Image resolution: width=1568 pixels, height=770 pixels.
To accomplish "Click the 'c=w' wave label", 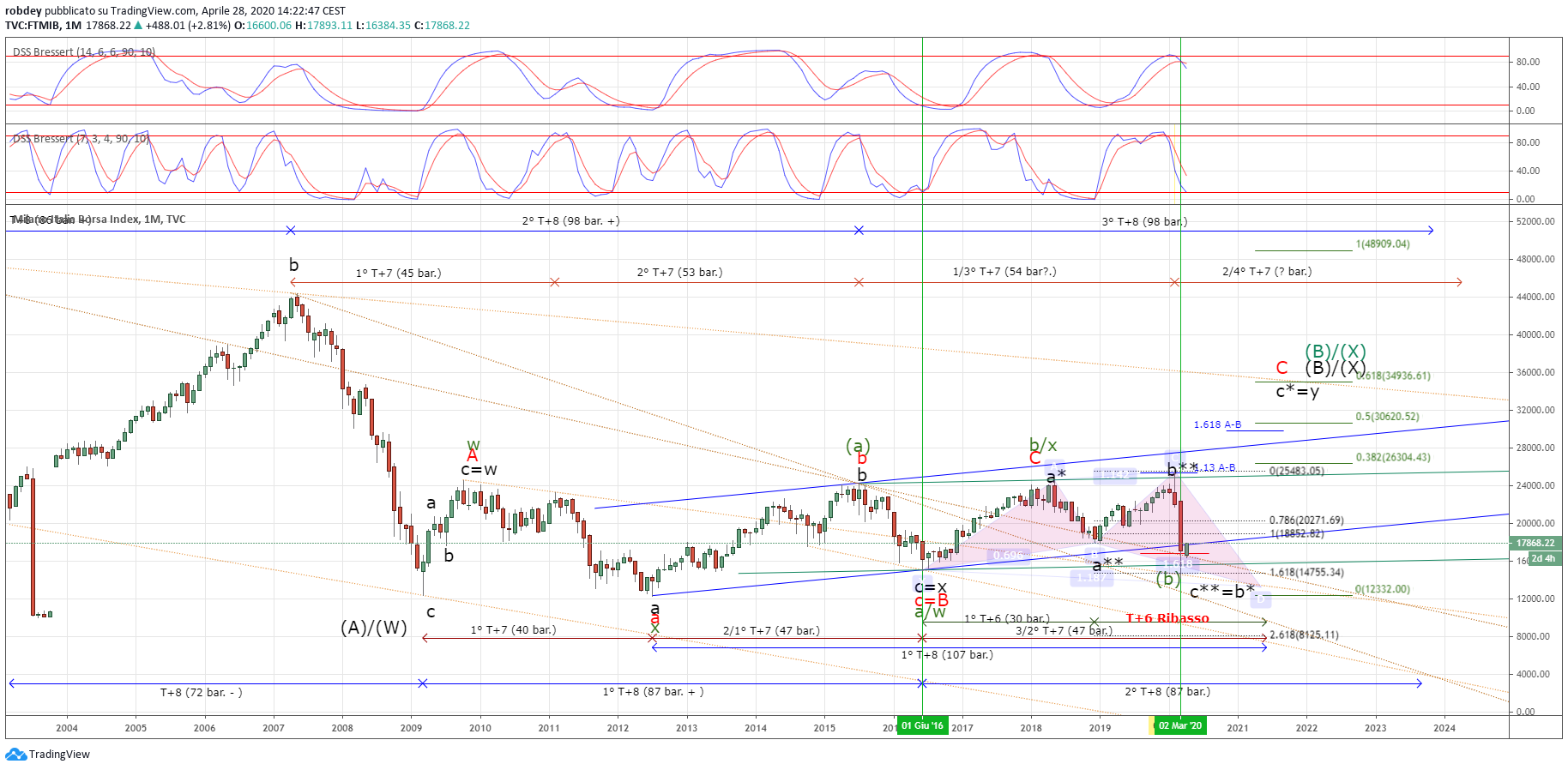I will (479, 470).
